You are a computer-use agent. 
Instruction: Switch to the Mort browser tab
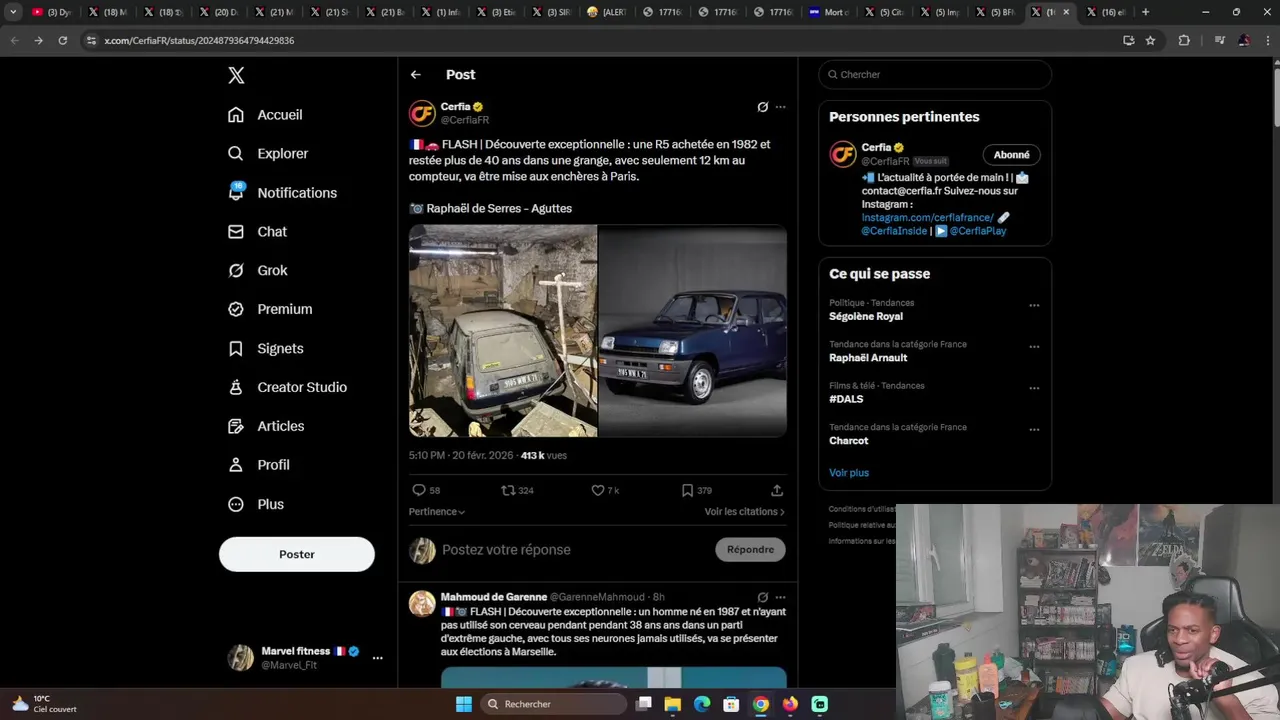coord(830,12)
